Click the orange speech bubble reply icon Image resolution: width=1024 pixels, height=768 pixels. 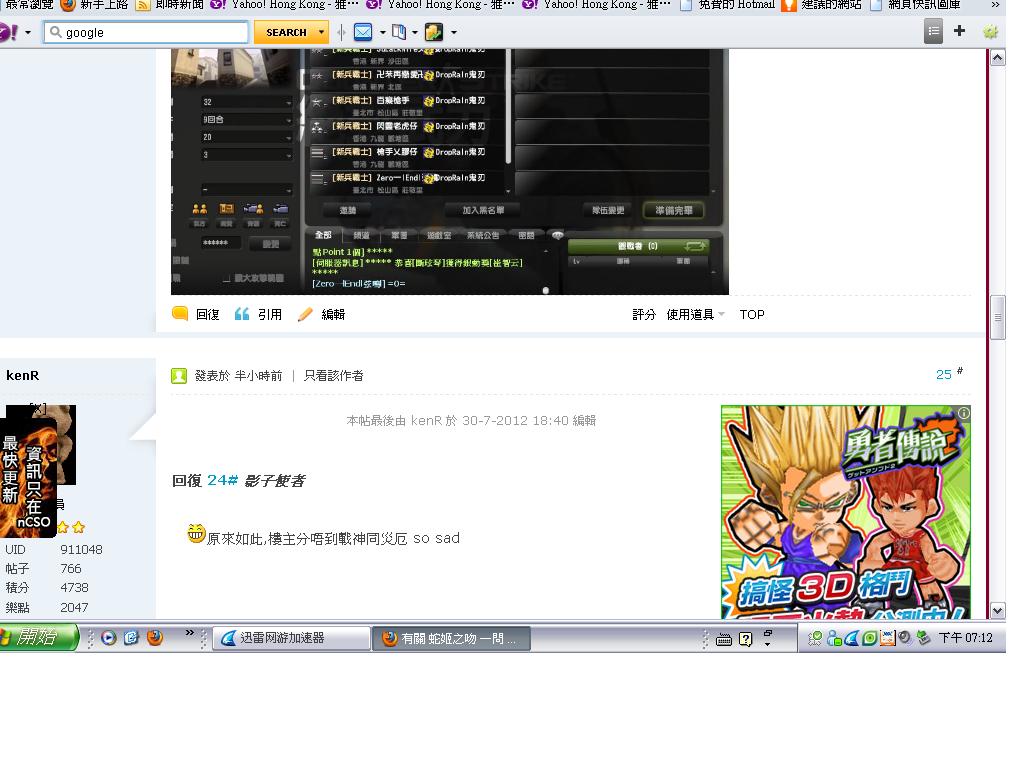click(180, 314)
